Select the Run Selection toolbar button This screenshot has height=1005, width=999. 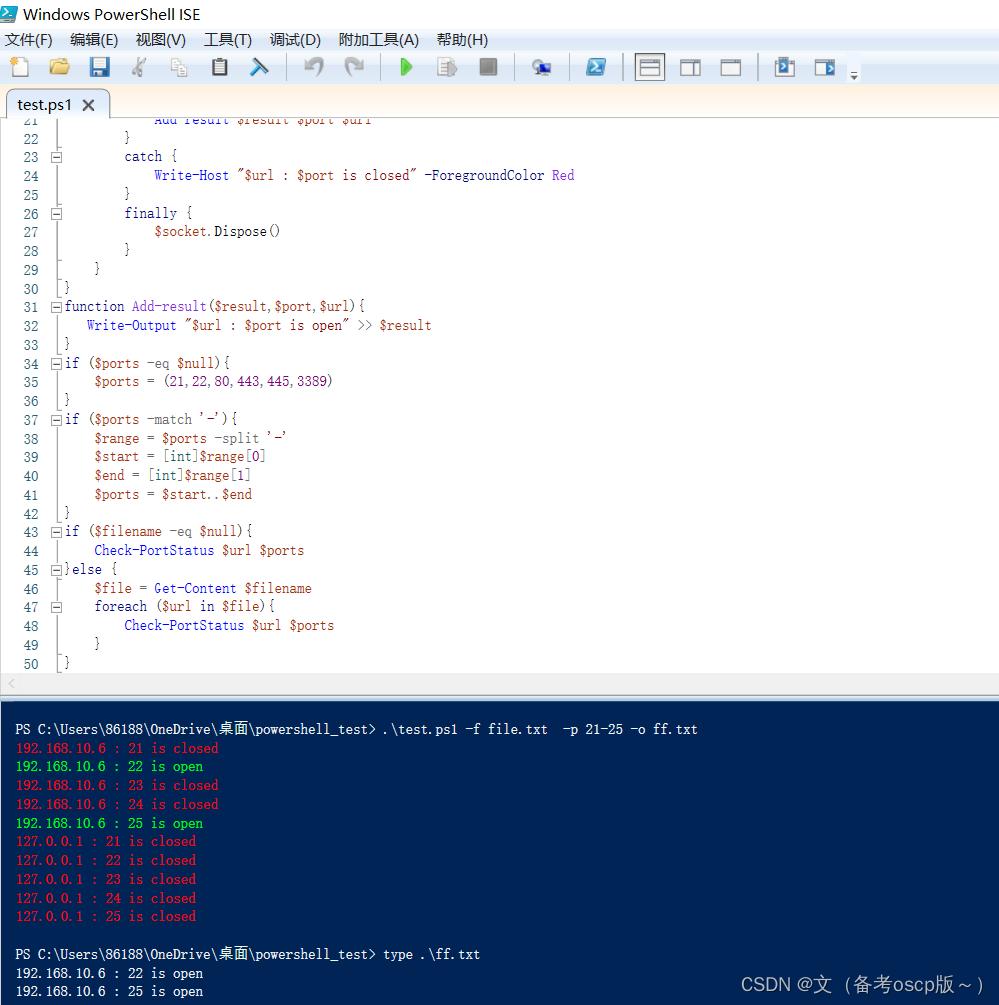click(x=447, y=67)
